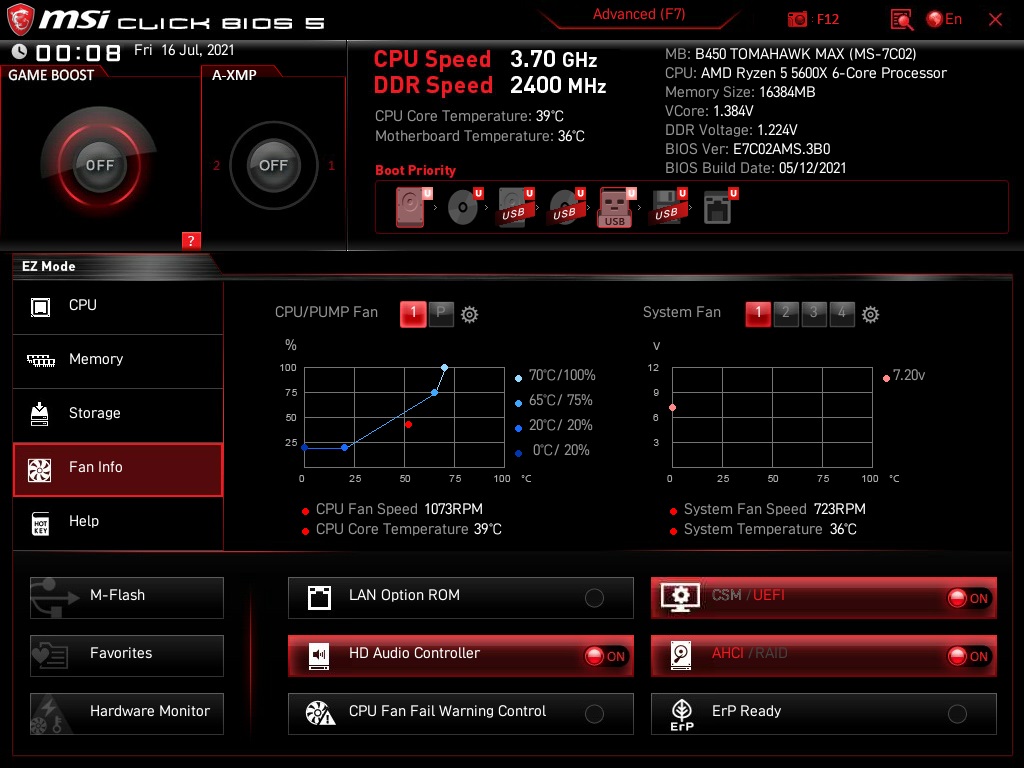Click the ErP leaf icon
The height and width of the screenshot is (768, 1024).
[x=682, y=715]
